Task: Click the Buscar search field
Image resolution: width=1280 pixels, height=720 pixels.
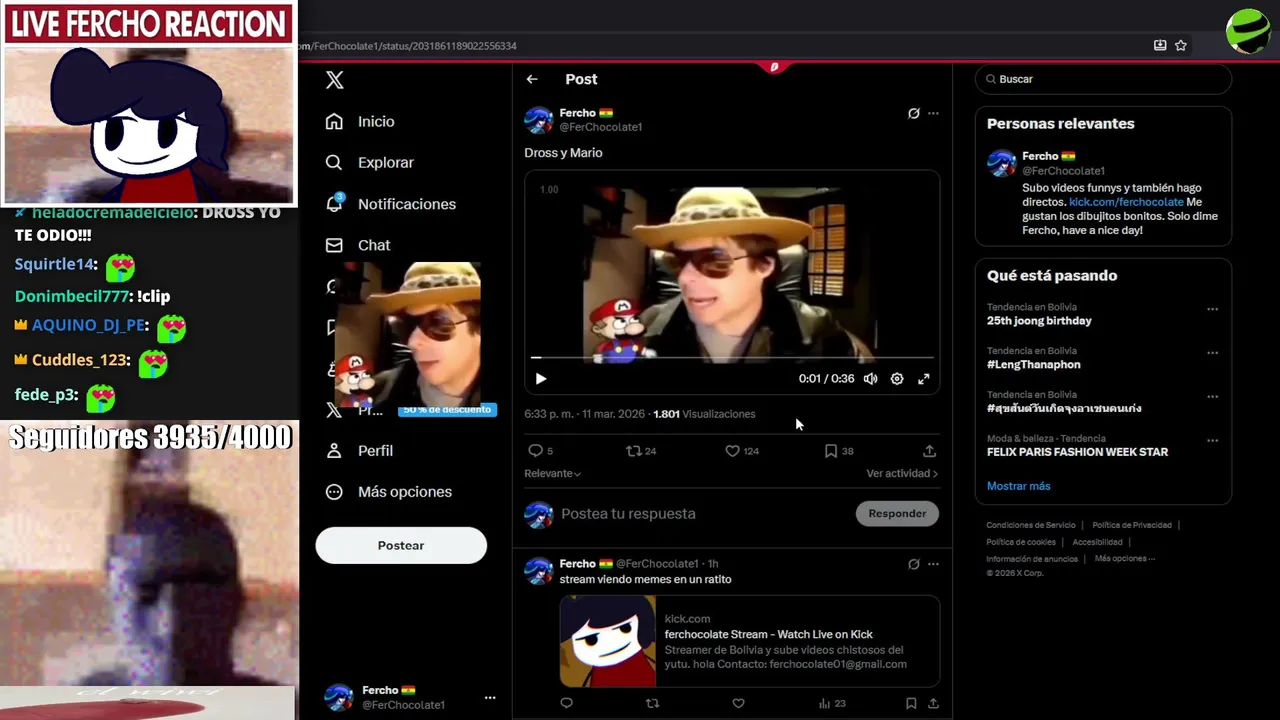Action: click(x=1103, y=79)
